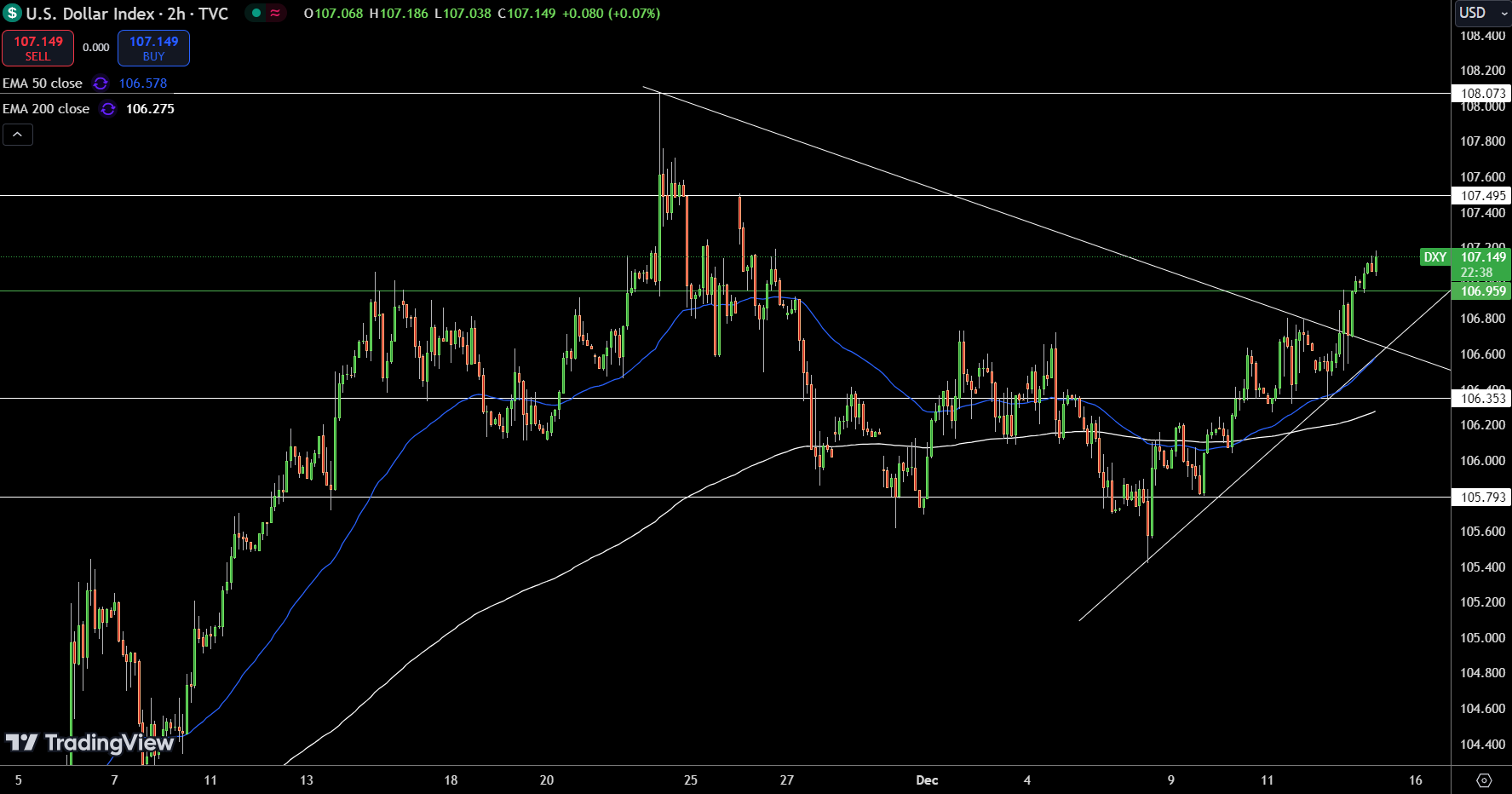This screenshot has width=1512, height=794.
Task: Click the 104.400 price axis label
Action: 1482,745
